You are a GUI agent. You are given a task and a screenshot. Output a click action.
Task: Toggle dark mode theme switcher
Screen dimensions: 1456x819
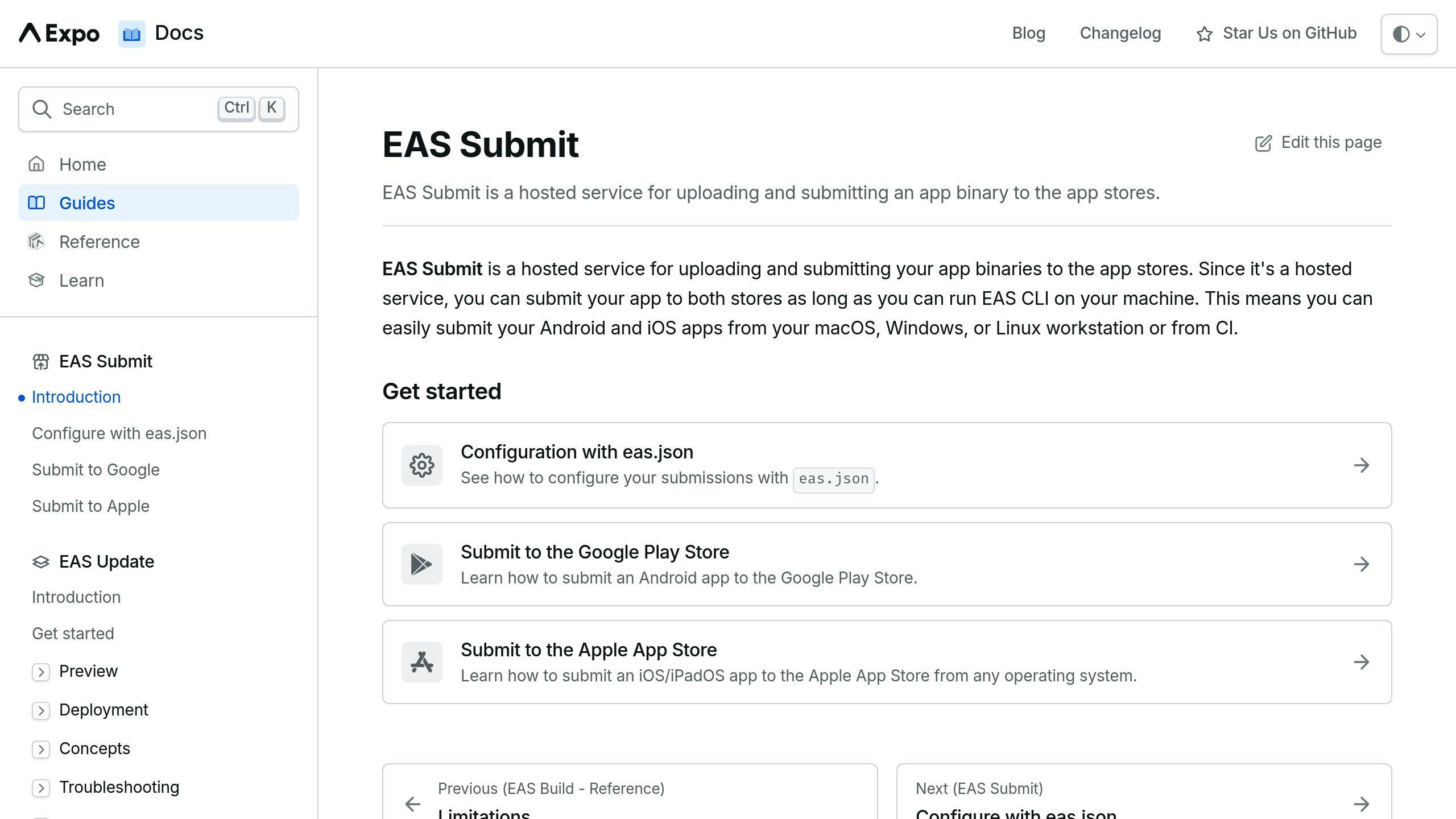(x=1409, y=33)
